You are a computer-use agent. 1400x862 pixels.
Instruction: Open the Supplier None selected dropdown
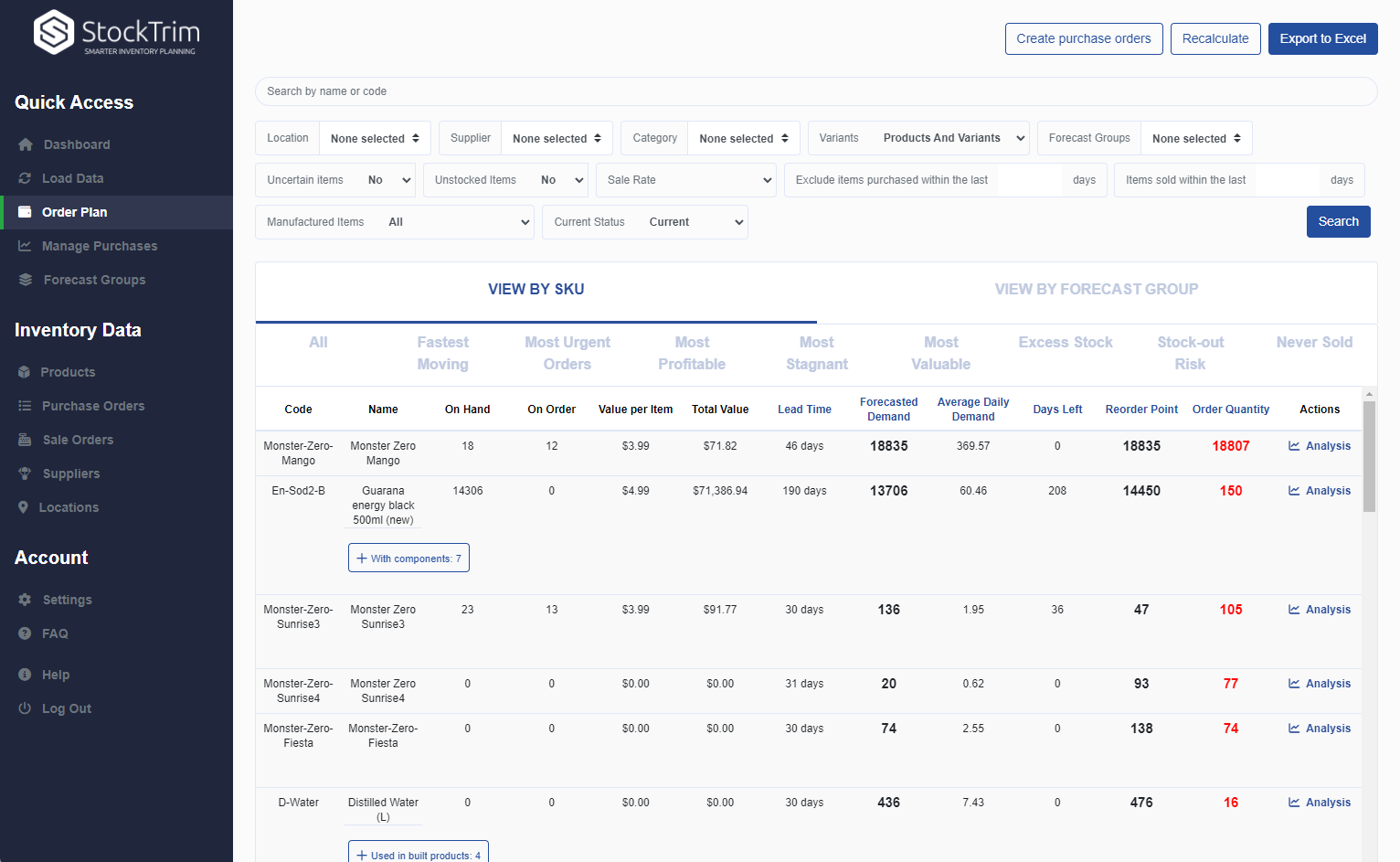[x=557, y=138]
